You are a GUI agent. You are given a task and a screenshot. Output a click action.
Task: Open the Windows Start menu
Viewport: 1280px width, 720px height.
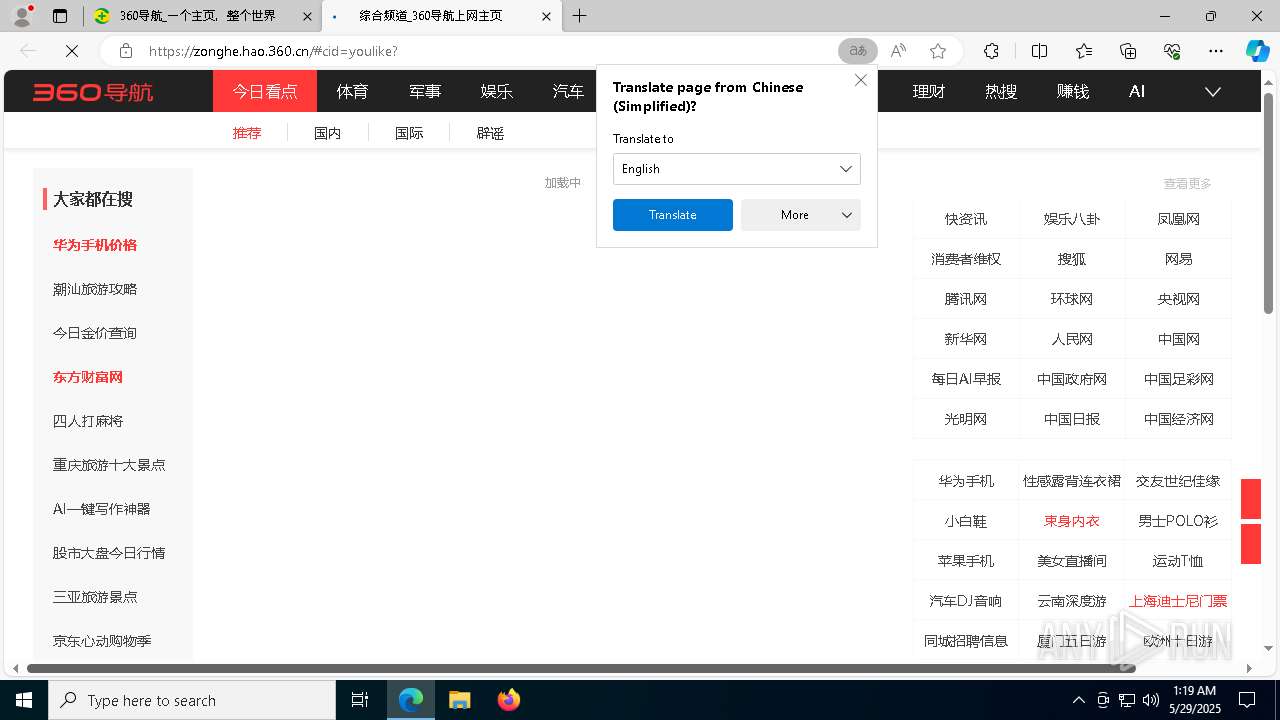coord(24,700)
